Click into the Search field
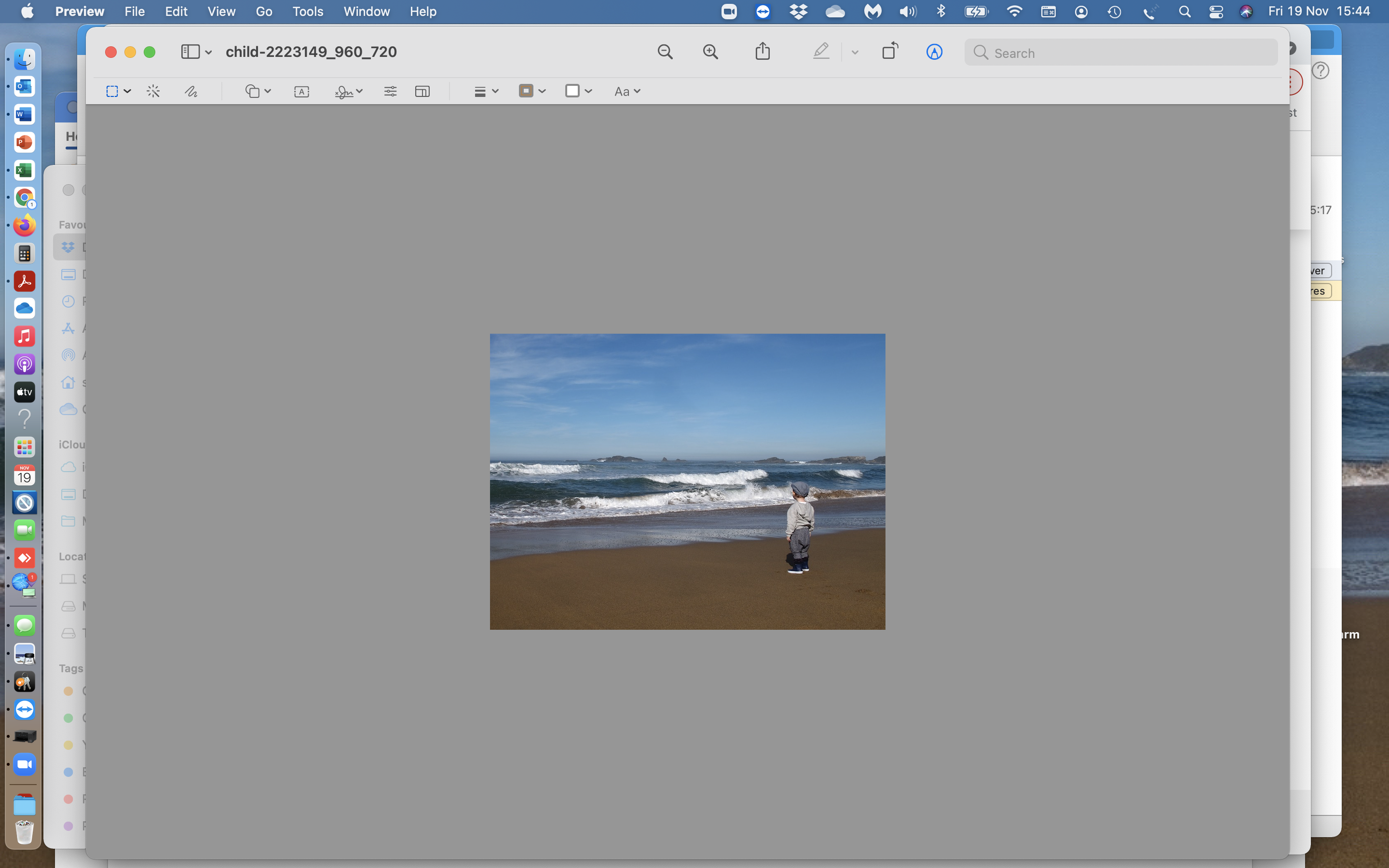1389x868 pixels. point(1125,53)
